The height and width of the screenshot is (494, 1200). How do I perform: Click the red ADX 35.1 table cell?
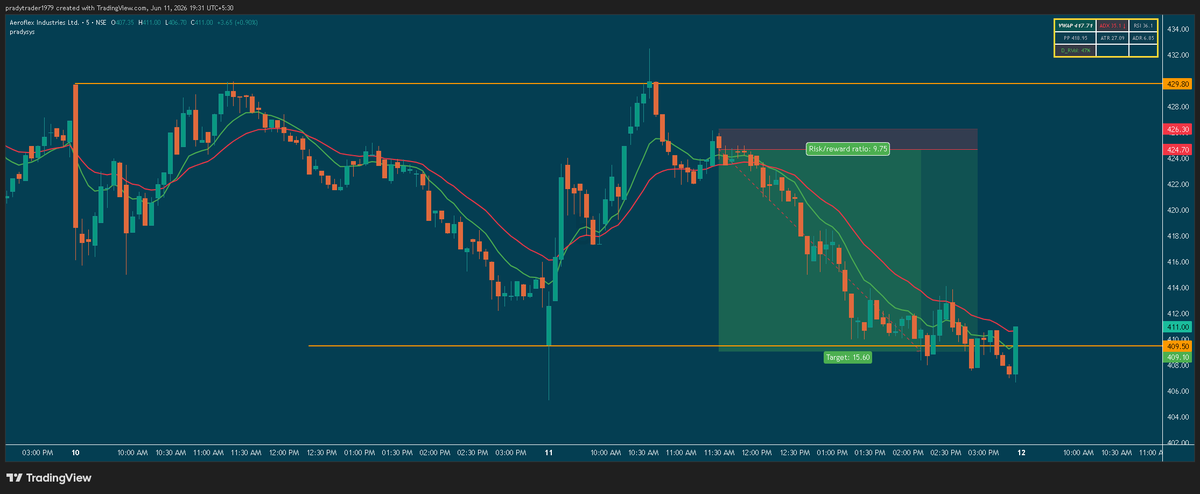1112,26
